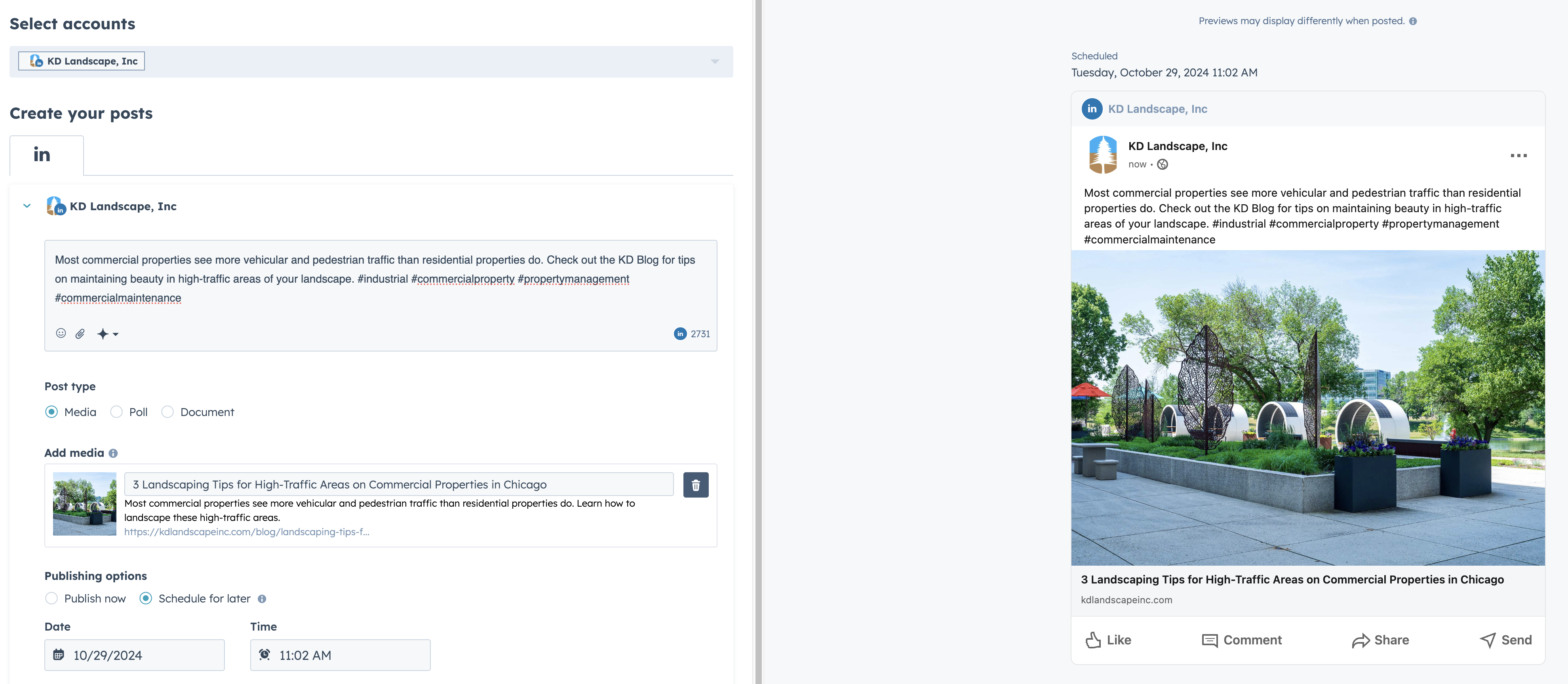1568x684 pixels.
Task: Click the #commercialmaintenance hashtag in the editor
Action: click(118, 298)
